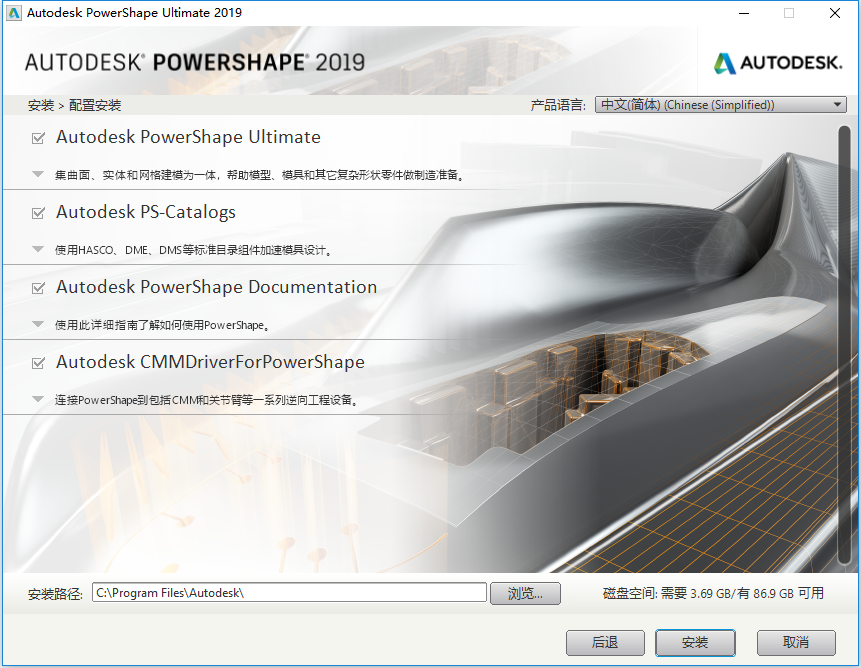Click the 安装 breadcrumb link
This screenshot has width=861, height=668.
41,105
